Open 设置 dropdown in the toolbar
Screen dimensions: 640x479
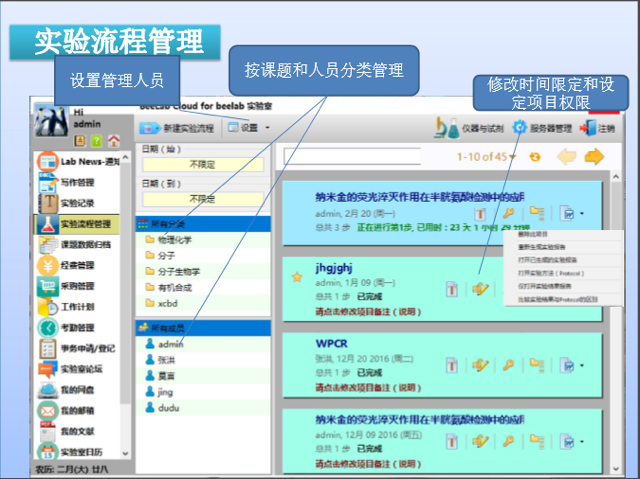248,128
